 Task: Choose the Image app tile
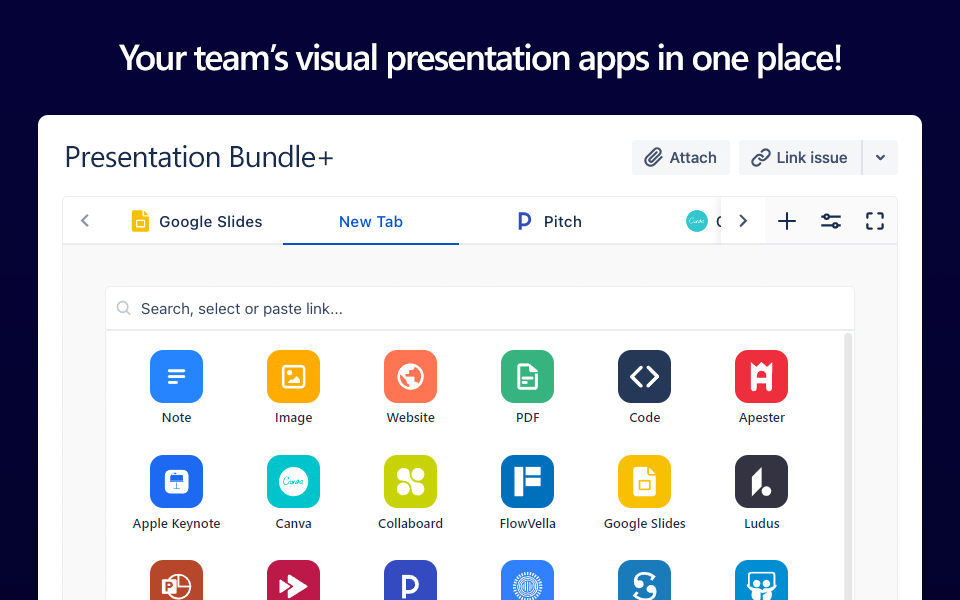point(293,377)
